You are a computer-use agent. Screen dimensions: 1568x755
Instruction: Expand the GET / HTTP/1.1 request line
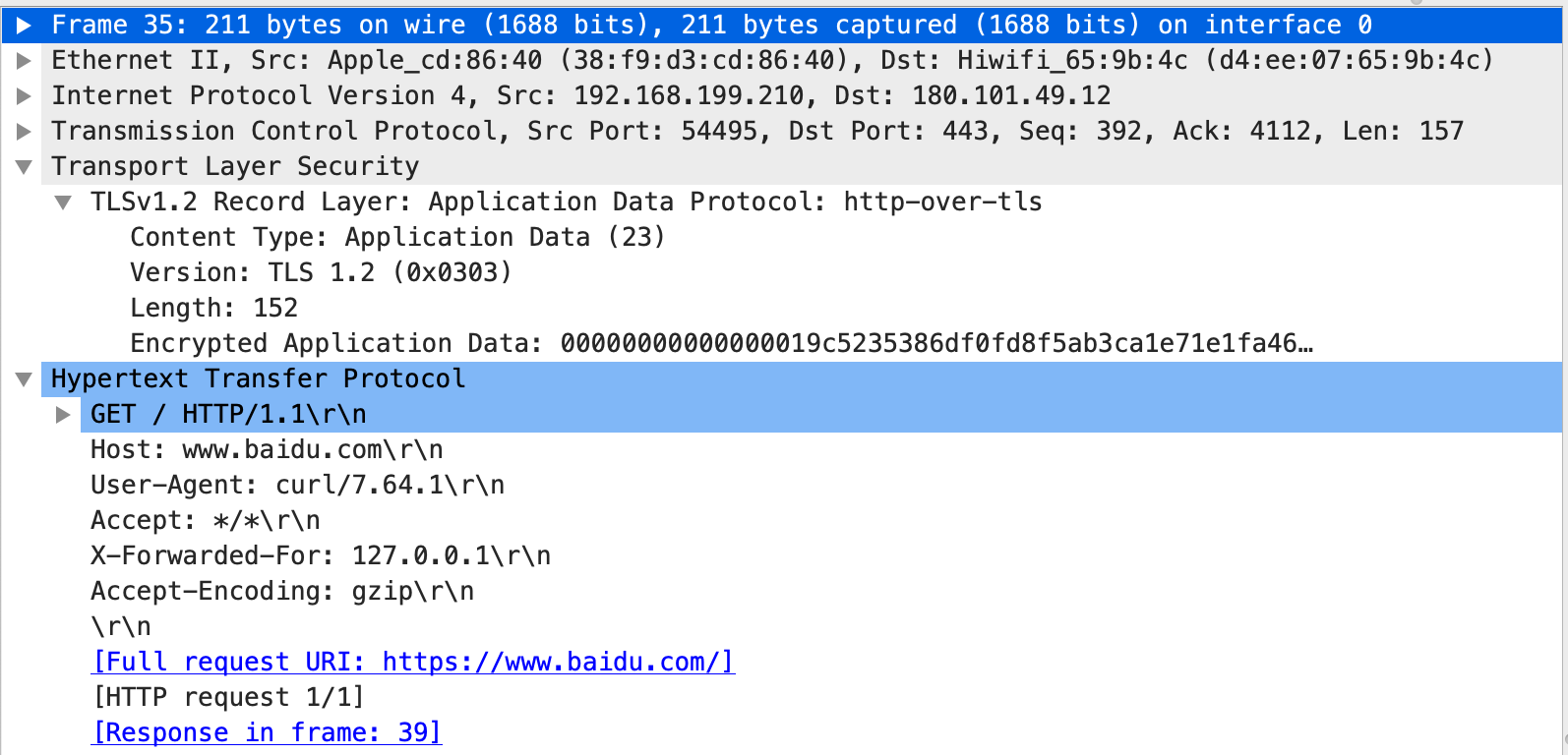tap(64, 415)
